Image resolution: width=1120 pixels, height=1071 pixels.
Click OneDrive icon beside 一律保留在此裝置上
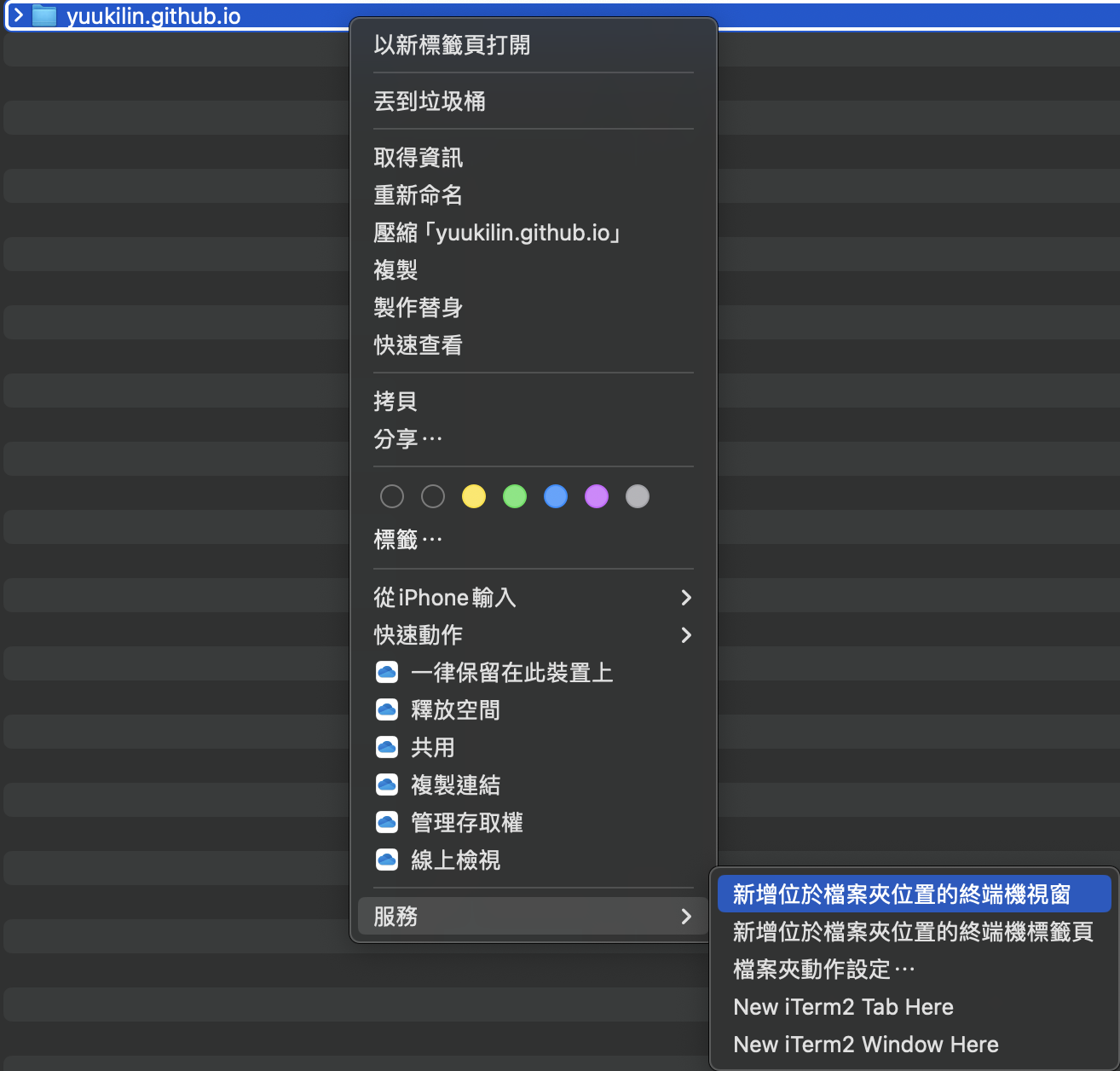[x=387, y=673]
